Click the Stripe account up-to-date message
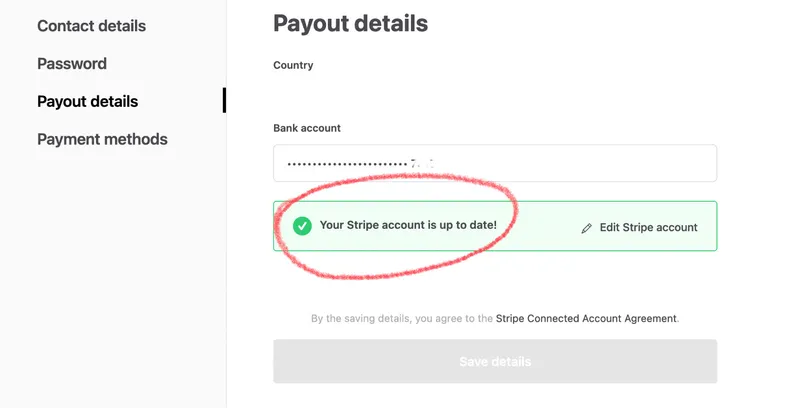The height and width of the screenshot is (408, 800). 408,225
